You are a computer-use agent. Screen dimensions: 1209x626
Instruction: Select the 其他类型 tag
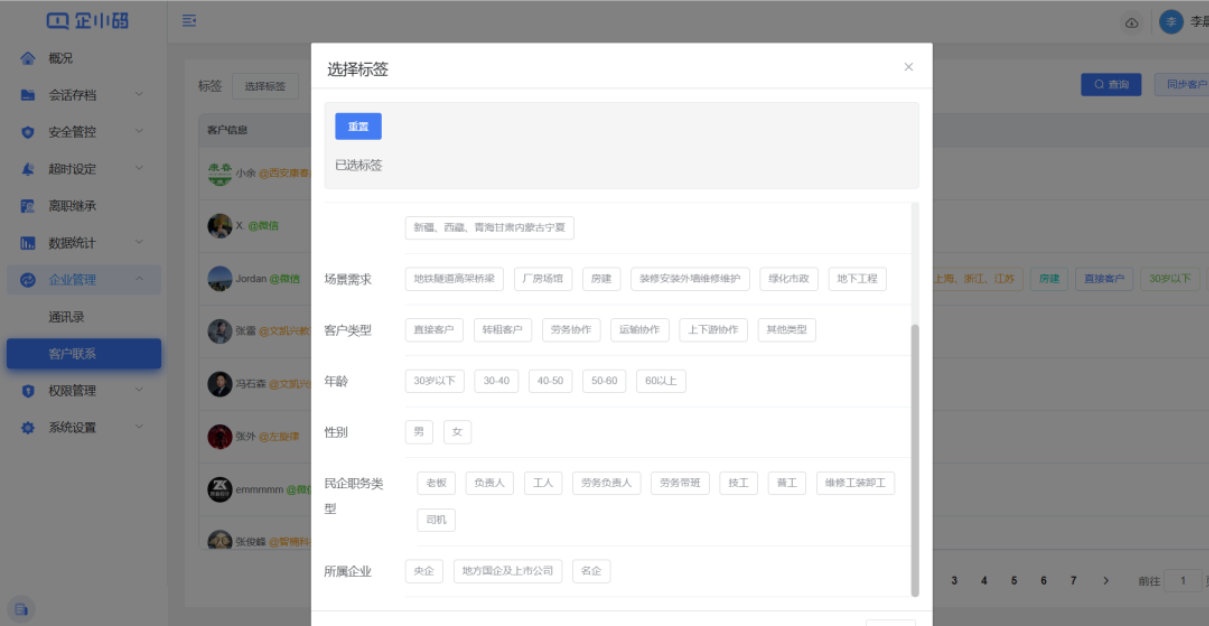pyautogui.click(x=787, y=330)
